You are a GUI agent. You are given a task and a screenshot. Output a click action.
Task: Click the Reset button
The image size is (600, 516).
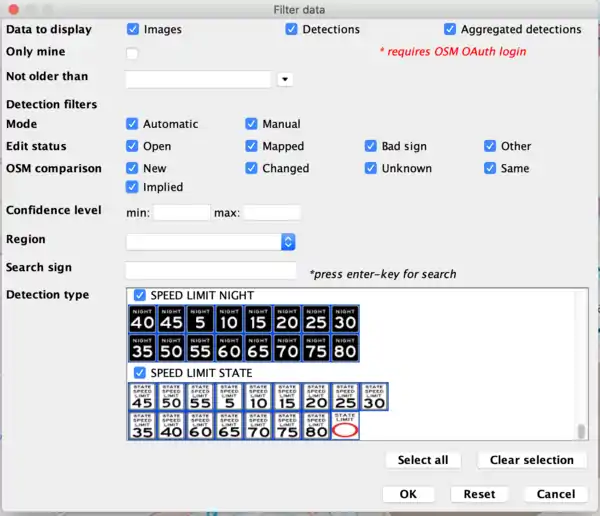(x=479, y=494)
